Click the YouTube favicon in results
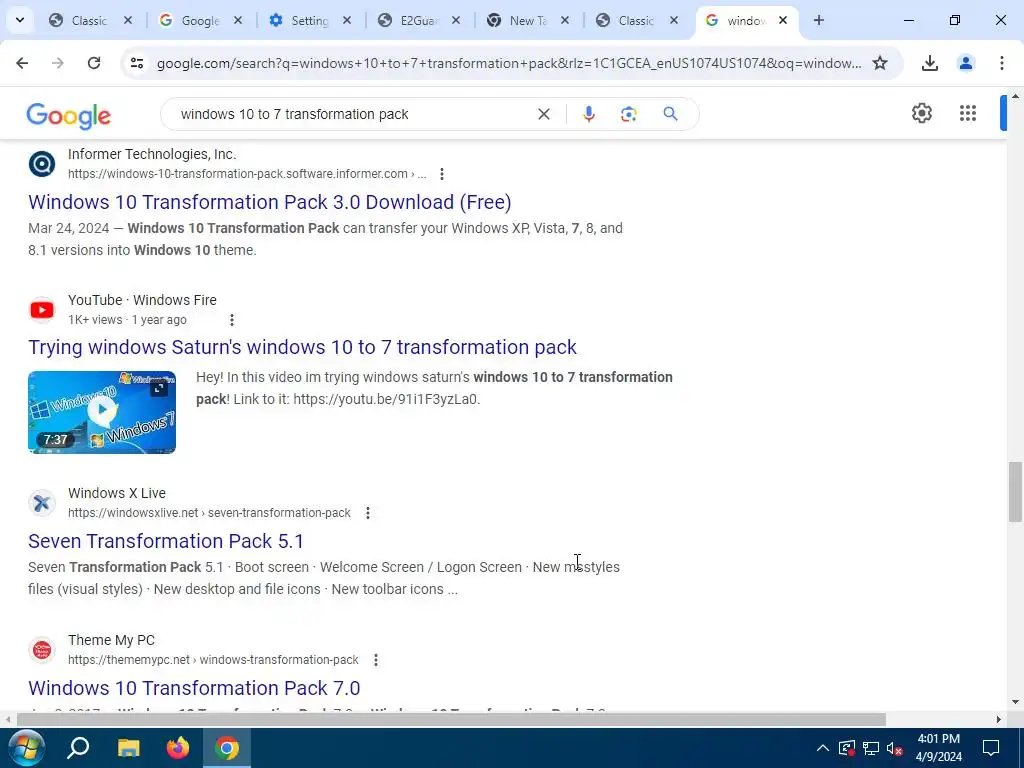The height and width of the screenshot is (768, 1024). 42,310
